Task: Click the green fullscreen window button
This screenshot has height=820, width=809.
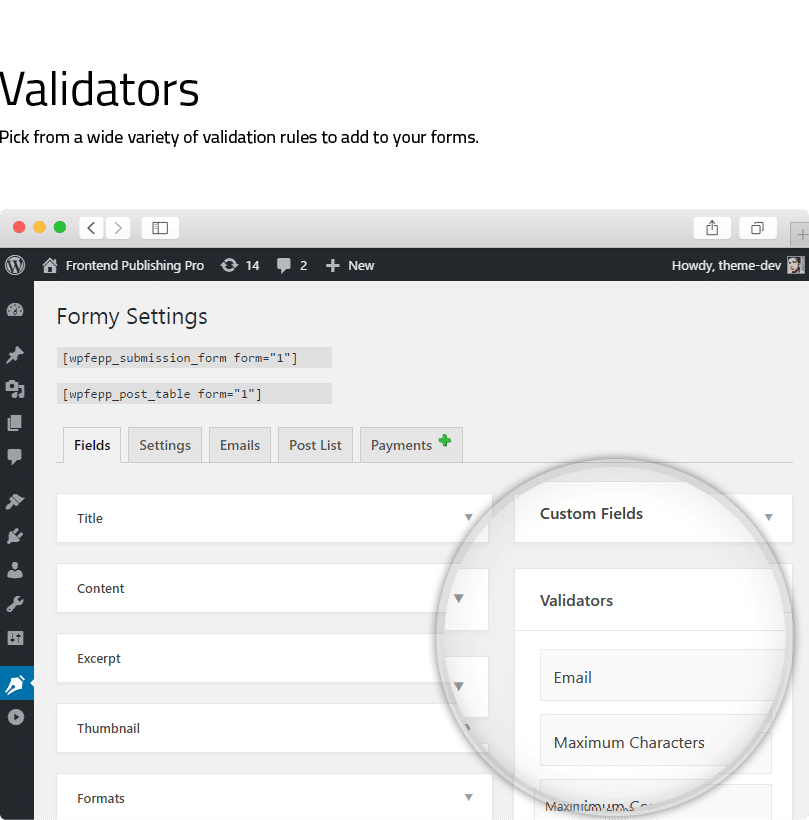Action: point(60,227)
